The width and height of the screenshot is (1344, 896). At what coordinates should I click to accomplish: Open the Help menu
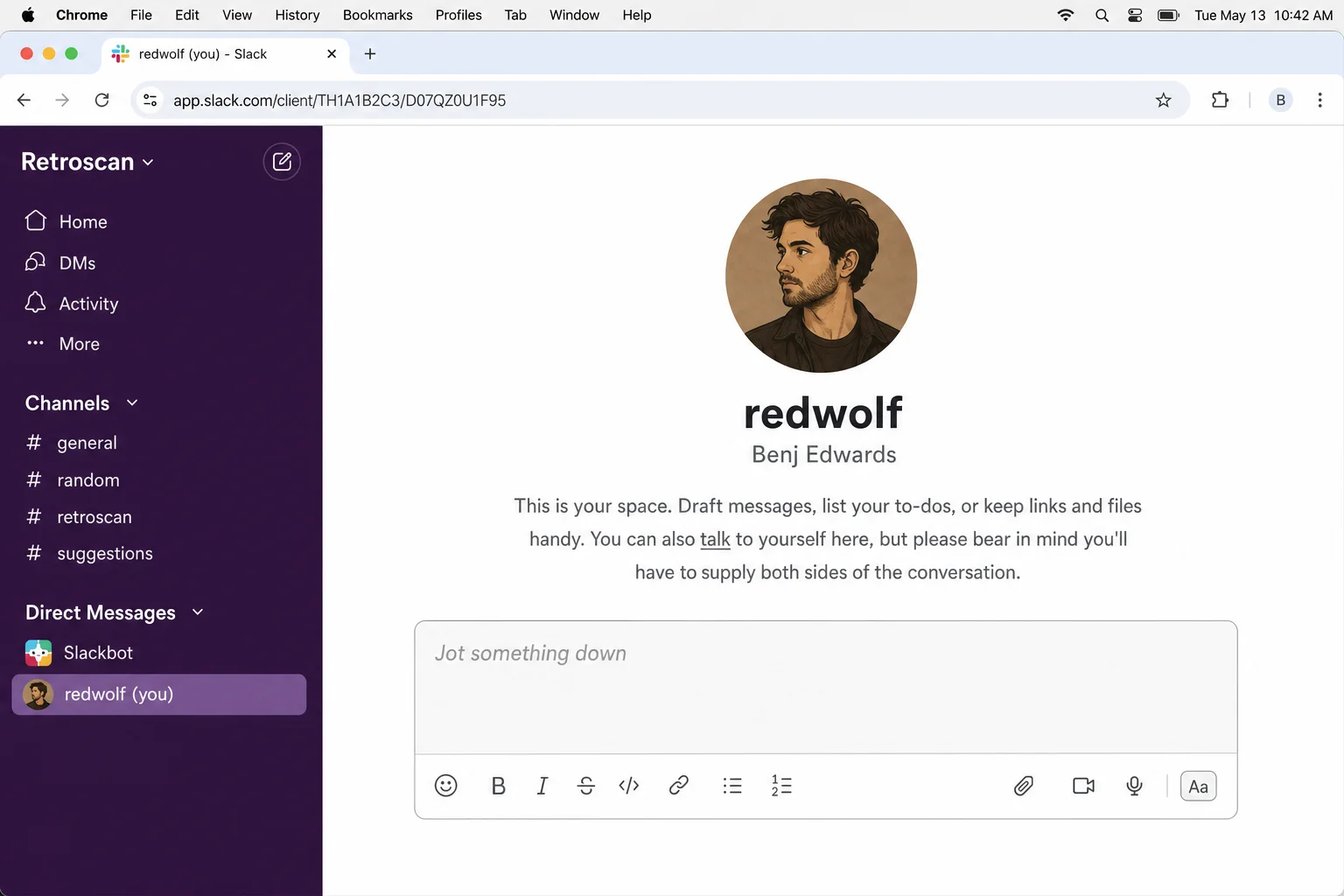(x=637, y=15)
